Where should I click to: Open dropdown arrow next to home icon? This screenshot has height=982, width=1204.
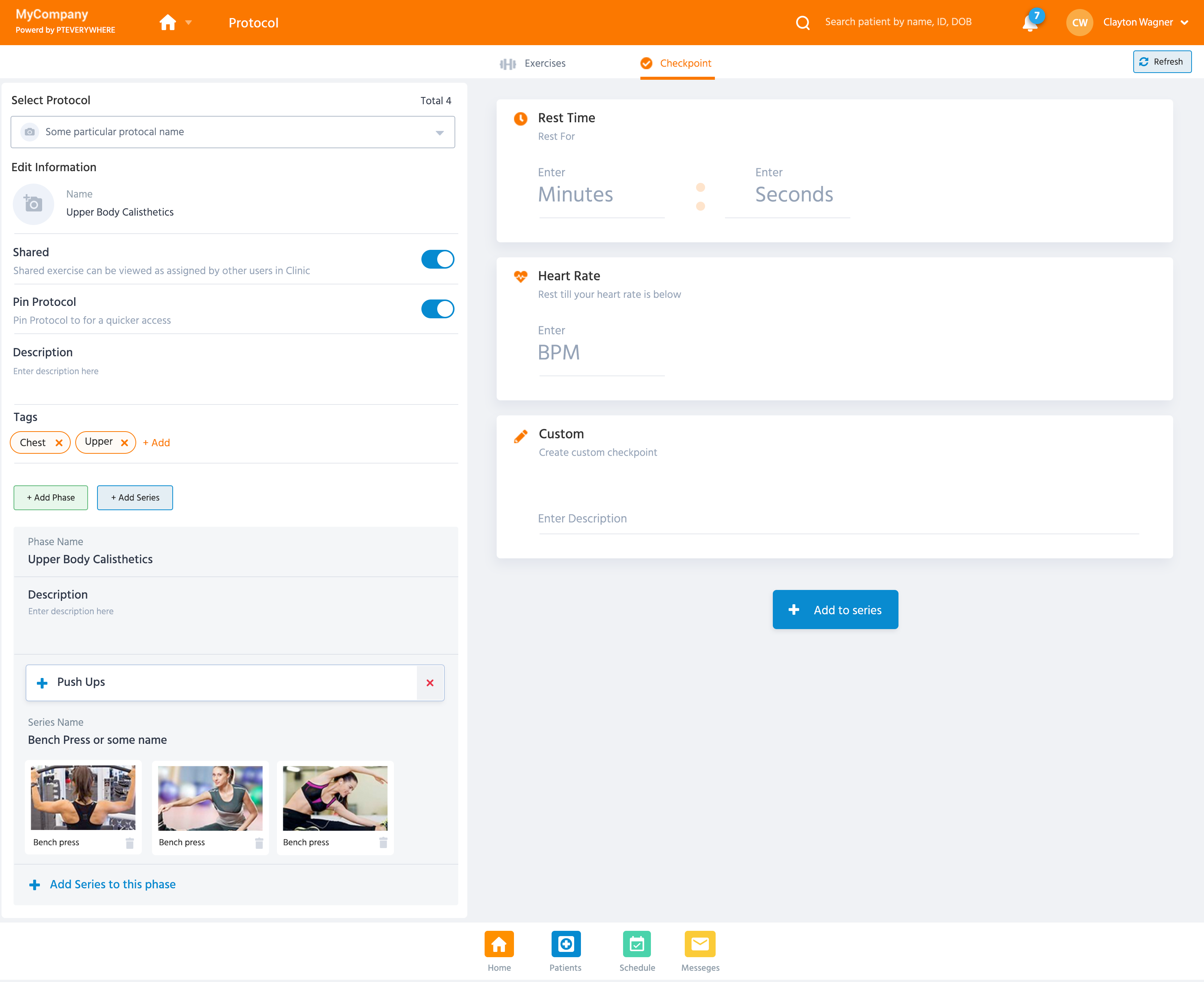click(189, 23)
